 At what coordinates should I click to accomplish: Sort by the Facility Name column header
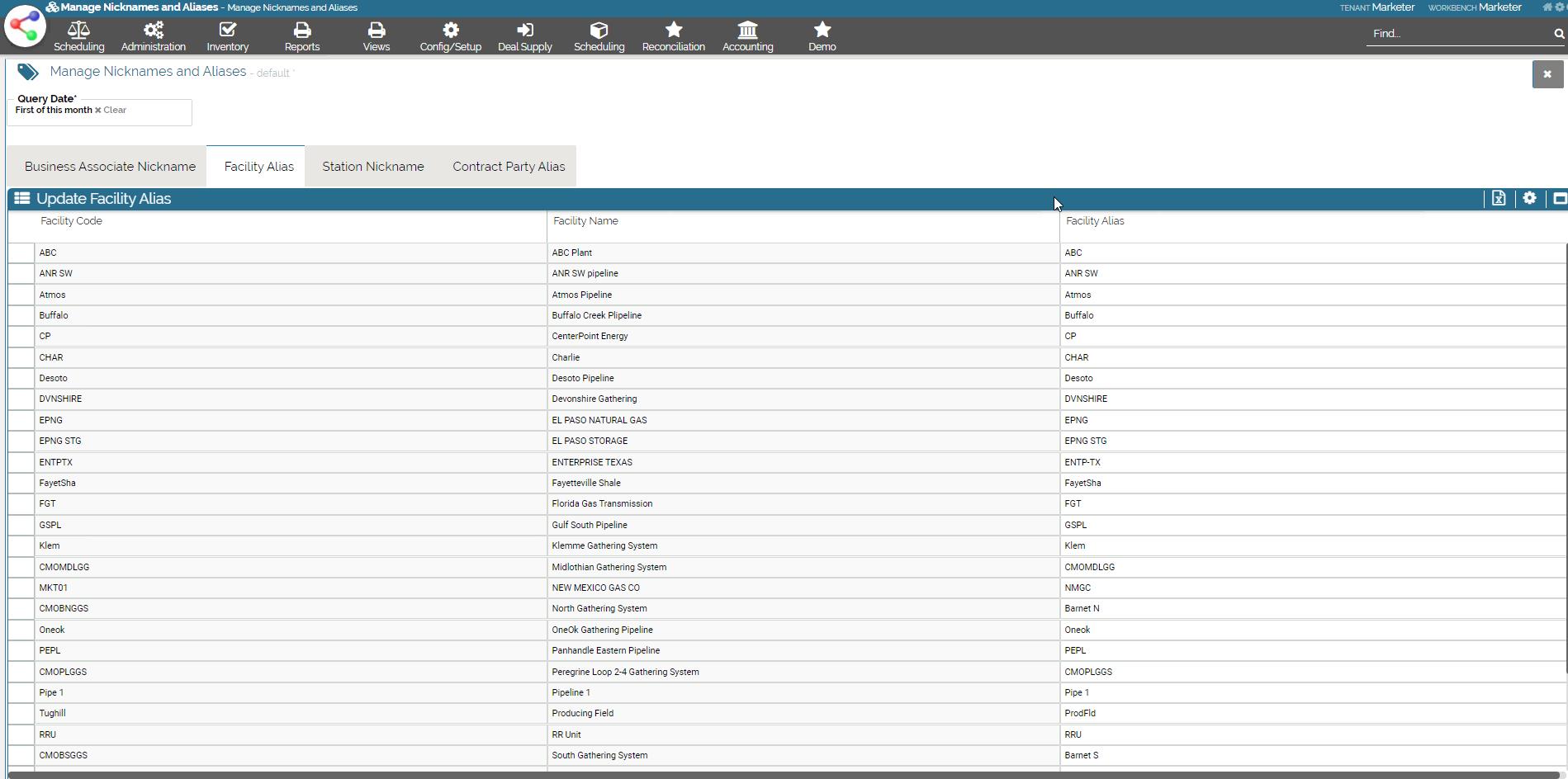585,221
